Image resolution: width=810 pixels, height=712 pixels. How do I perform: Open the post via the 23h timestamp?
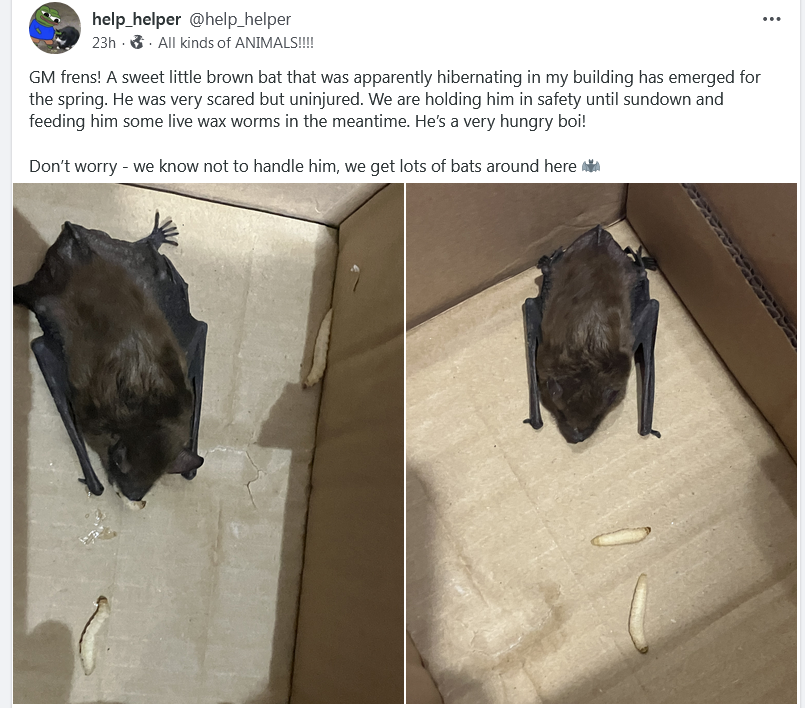tap(104, 43)
